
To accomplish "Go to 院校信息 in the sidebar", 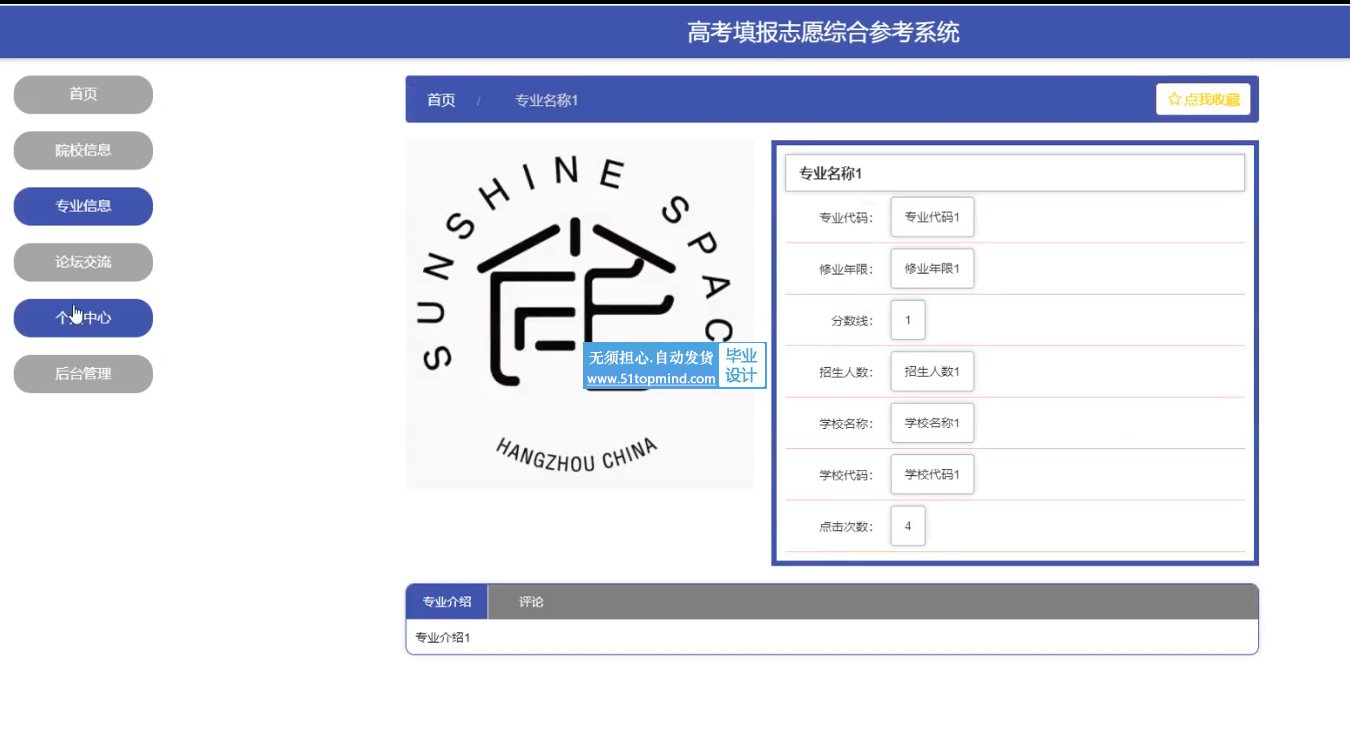I will [83, 151].
